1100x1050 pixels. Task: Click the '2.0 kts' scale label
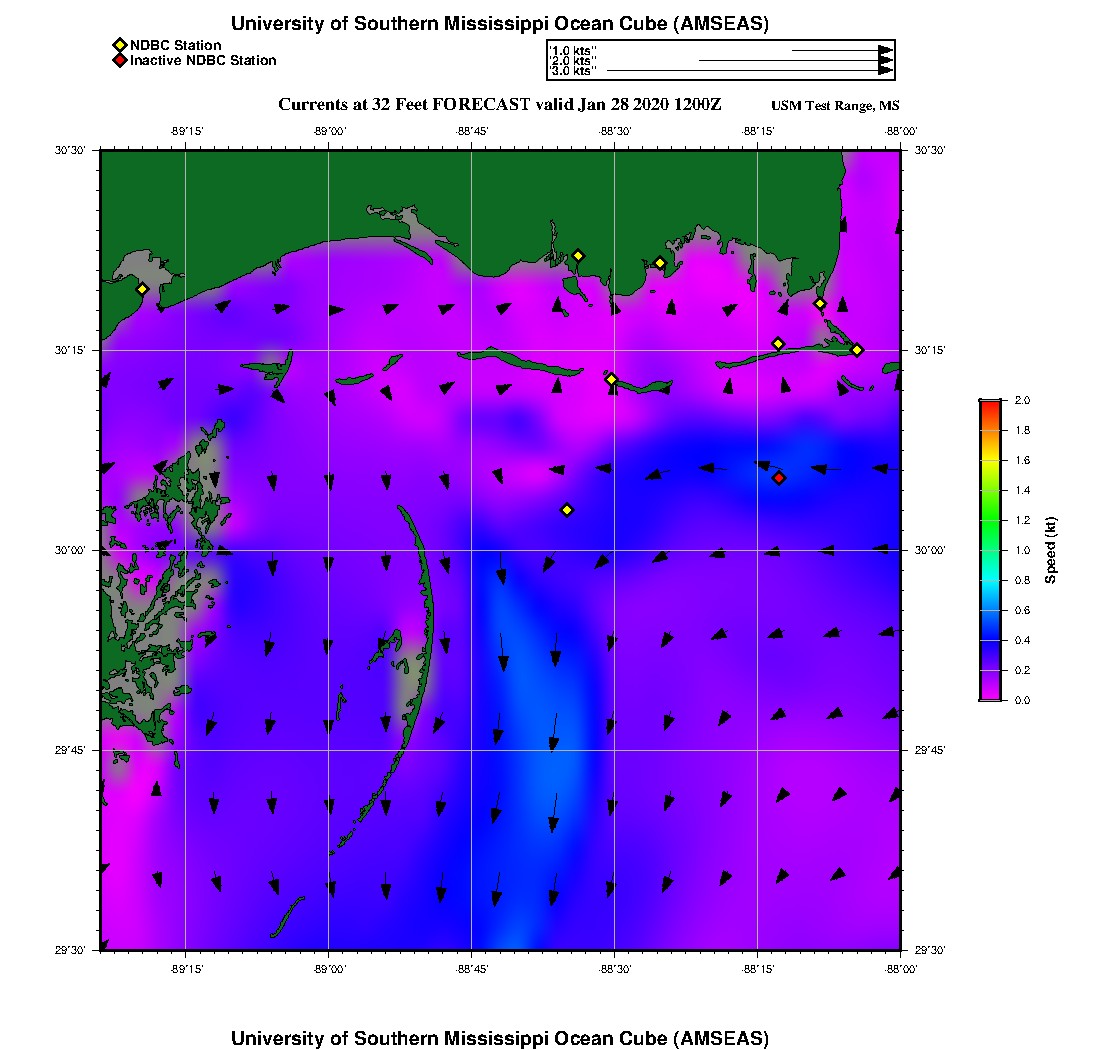tap(573, 61)
